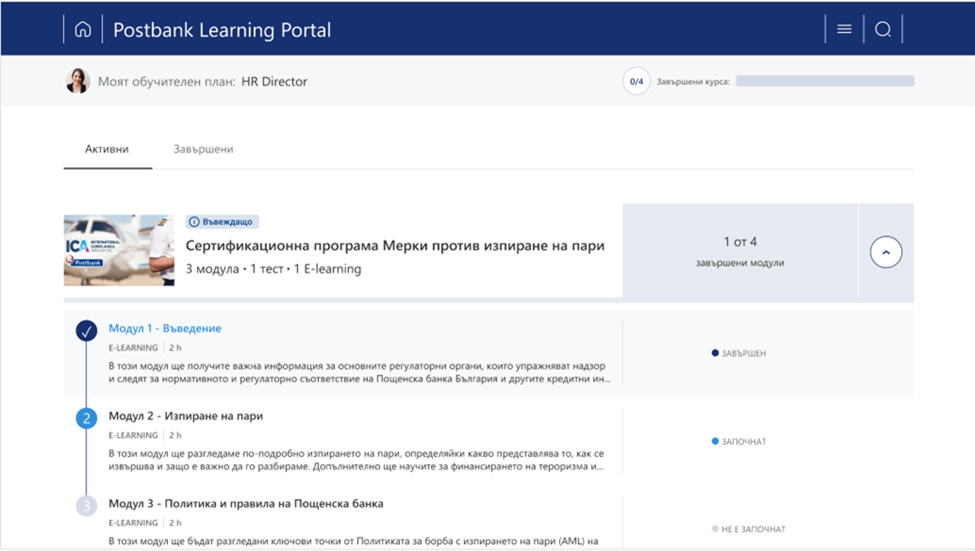Click the step 2 circle icon

(x=86, y=419)
